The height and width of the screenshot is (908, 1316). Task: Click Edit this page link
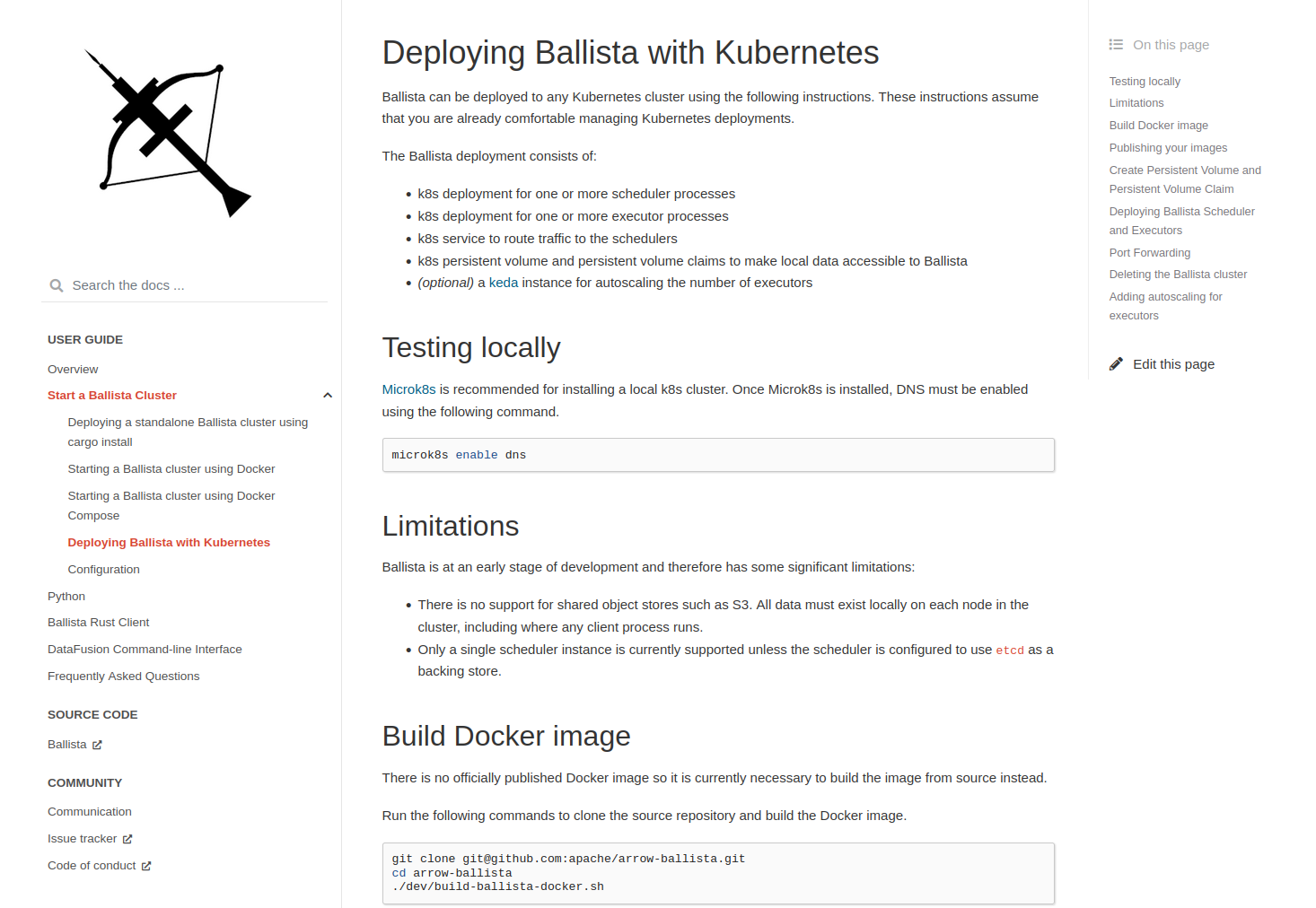point(1173,364)
